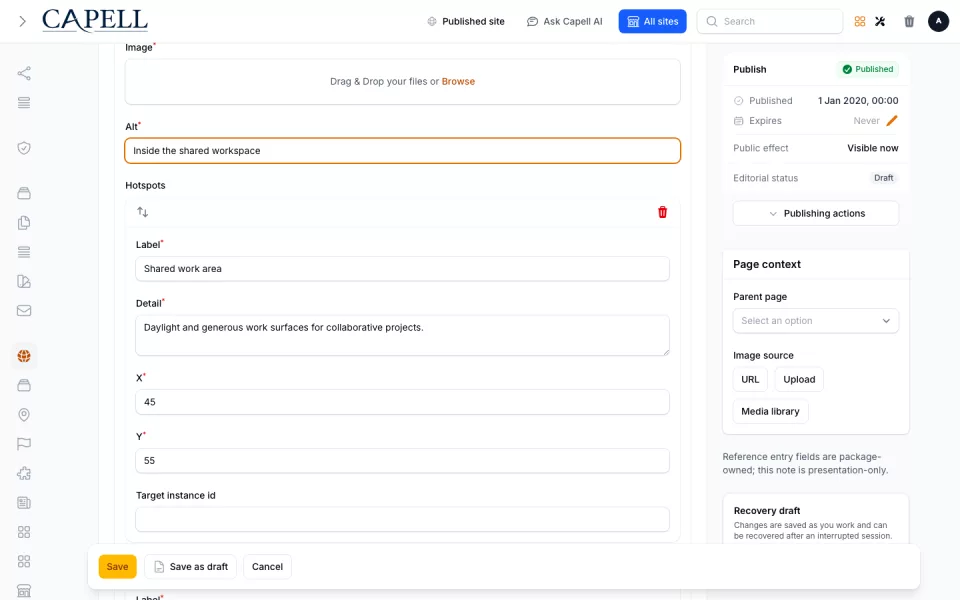Click the yellow Save button
Screen dimensions: 960x600
pyautogui.click(x=118, y=567)
